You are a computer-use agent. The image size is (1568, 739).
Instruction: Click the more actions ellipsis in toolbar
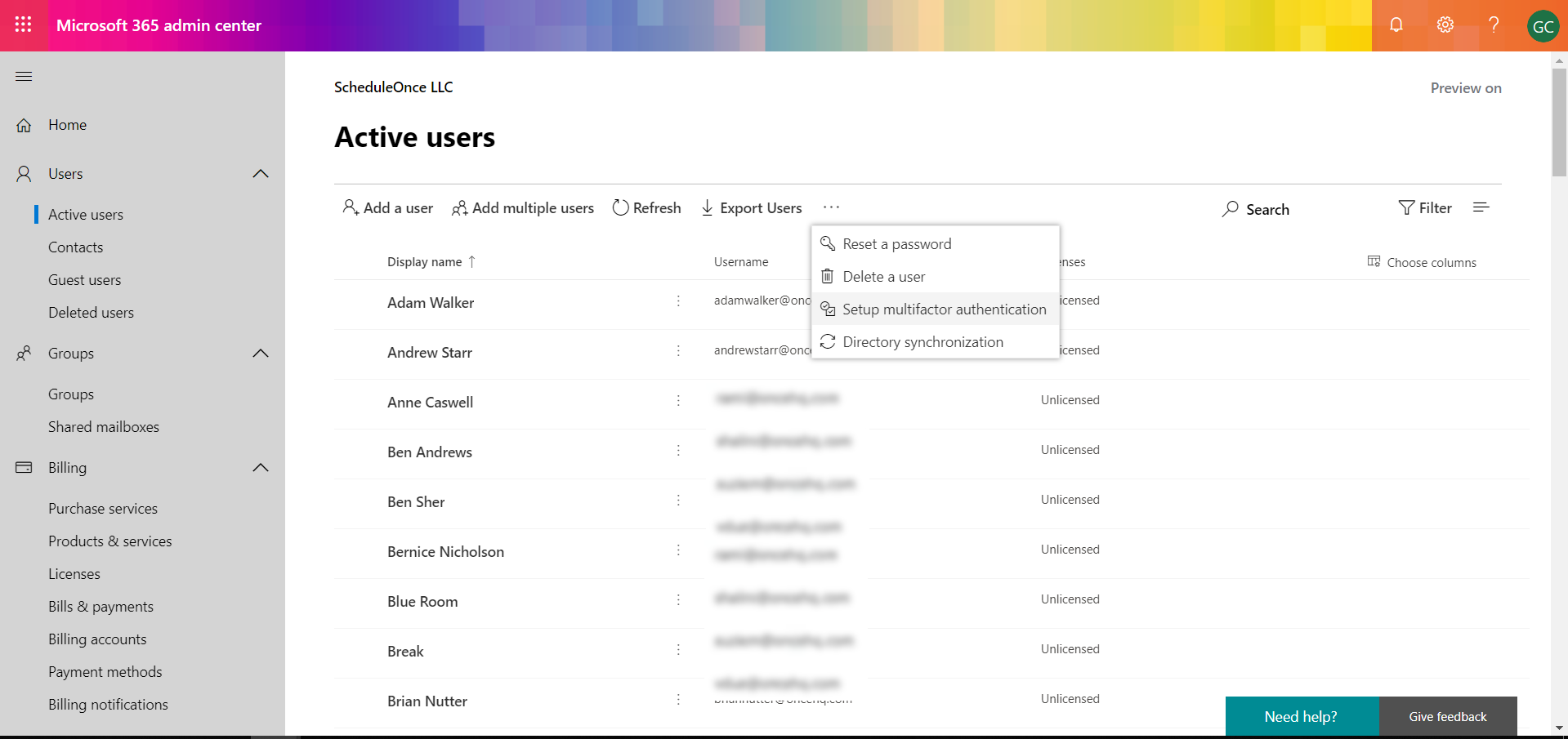(831, 207)
